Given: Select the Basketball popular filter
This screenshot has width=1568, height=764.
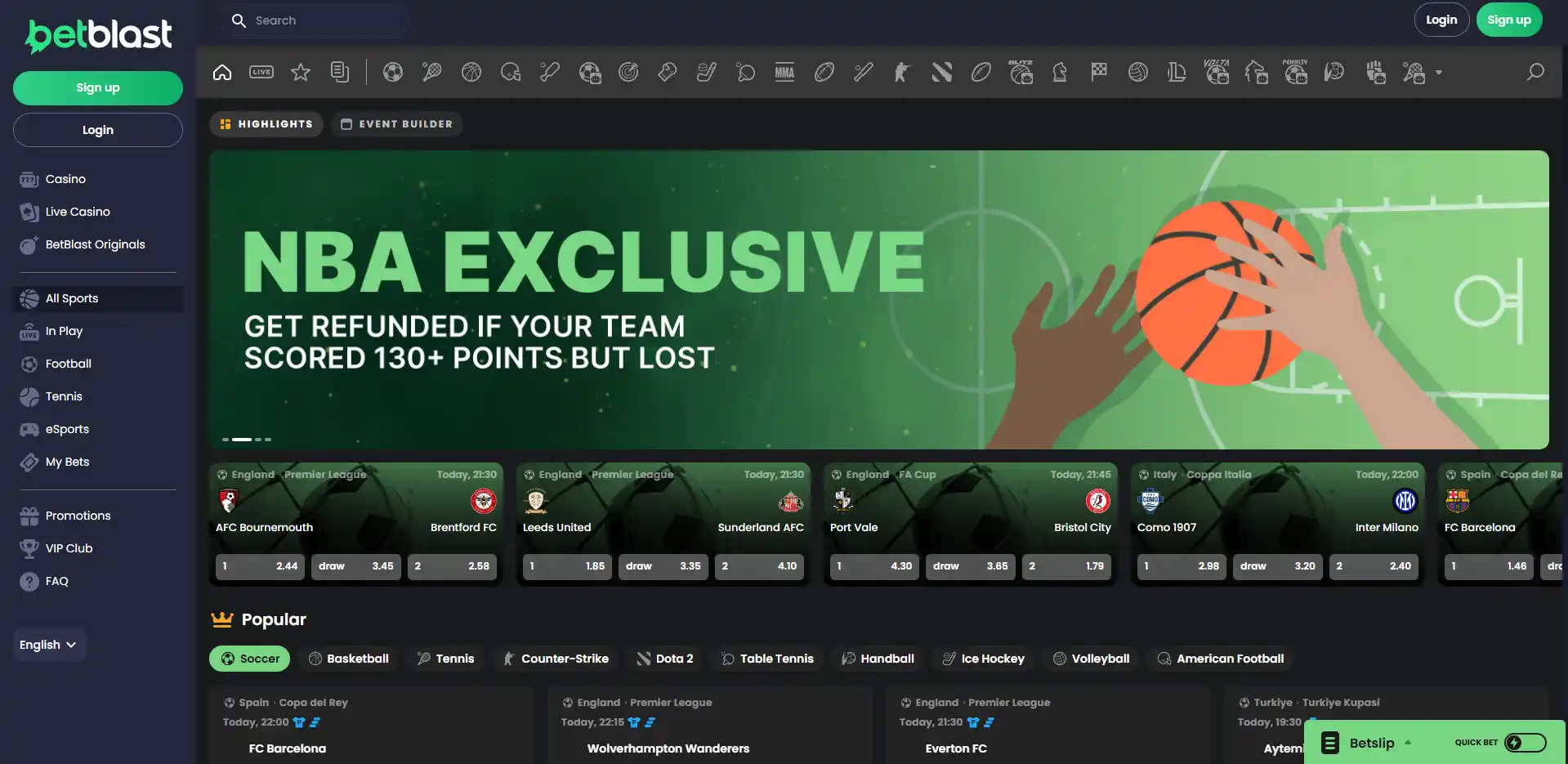Looking at the screenshot, I should click(348, 659).
